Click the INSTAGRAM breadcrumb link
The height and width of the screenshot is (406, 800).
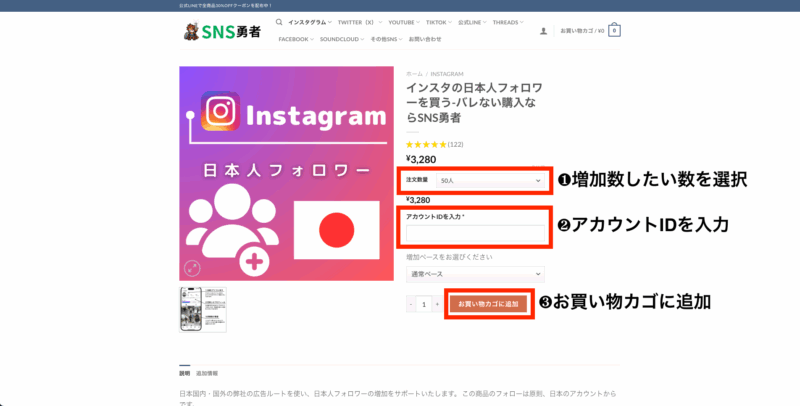coord(447,74)
